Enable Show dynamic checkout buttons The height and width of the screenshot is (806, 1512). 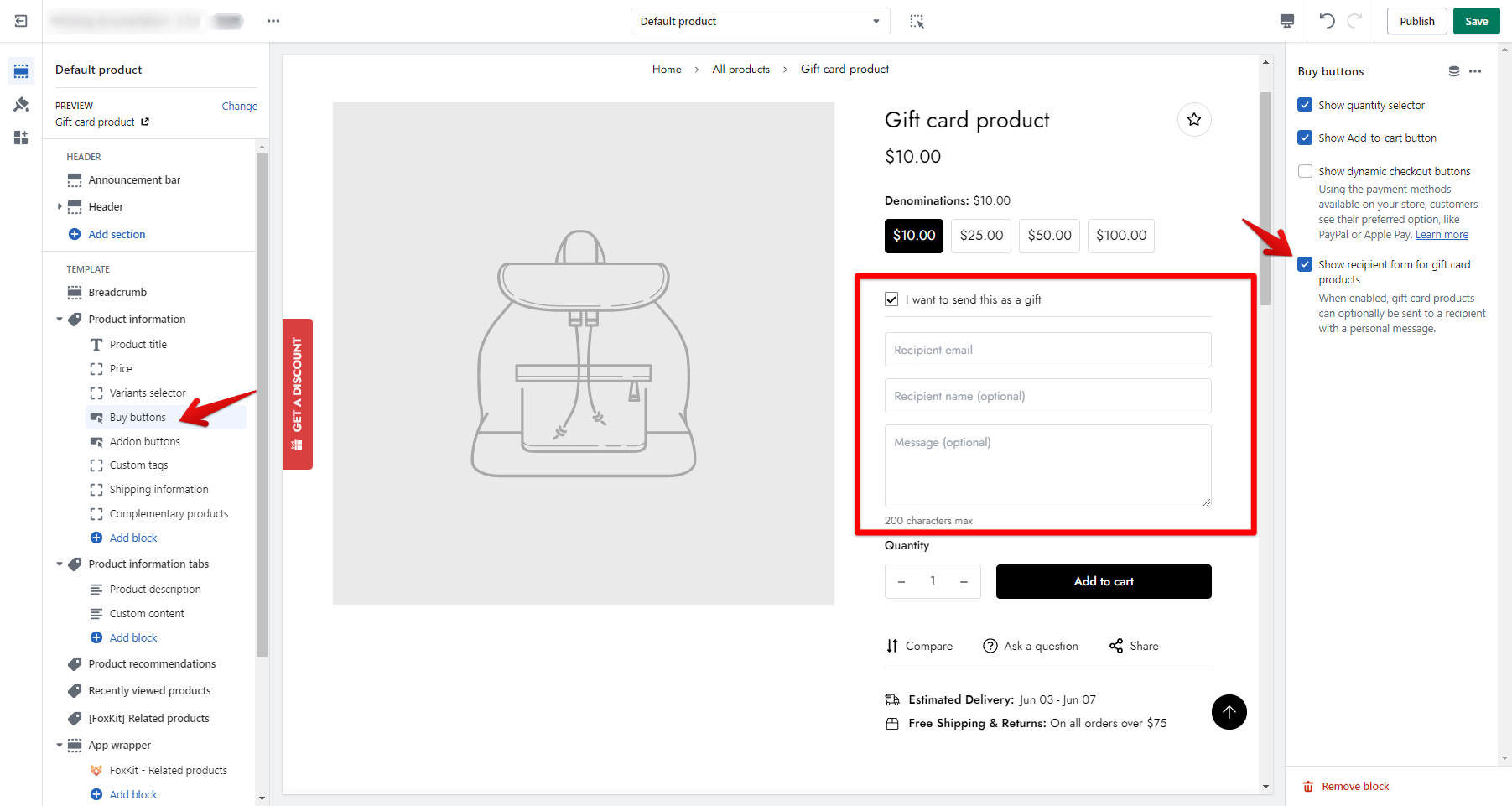1305,171
